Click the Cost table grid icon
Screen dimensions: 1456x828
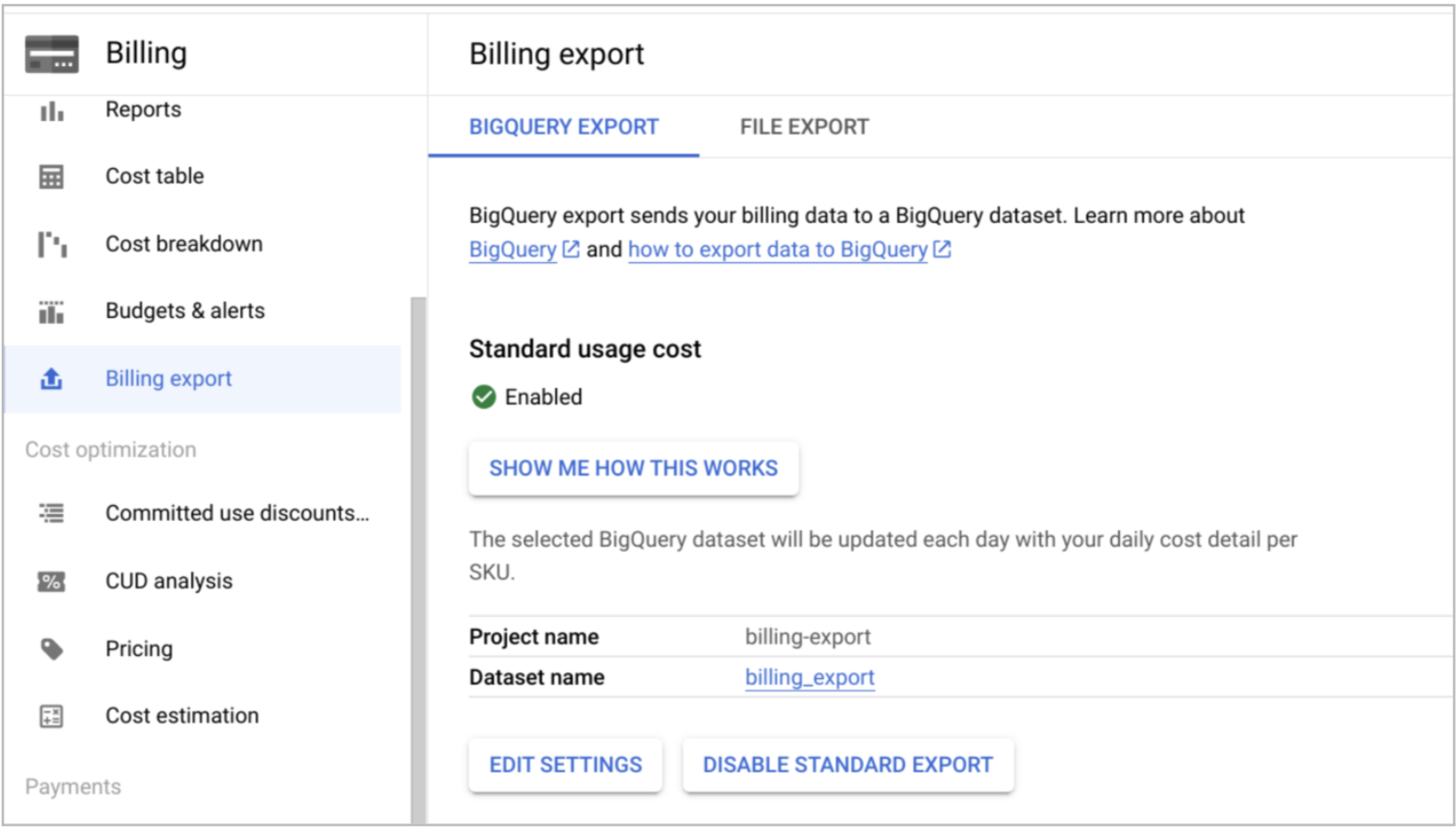pyautogui.click(x=52, y=177)
